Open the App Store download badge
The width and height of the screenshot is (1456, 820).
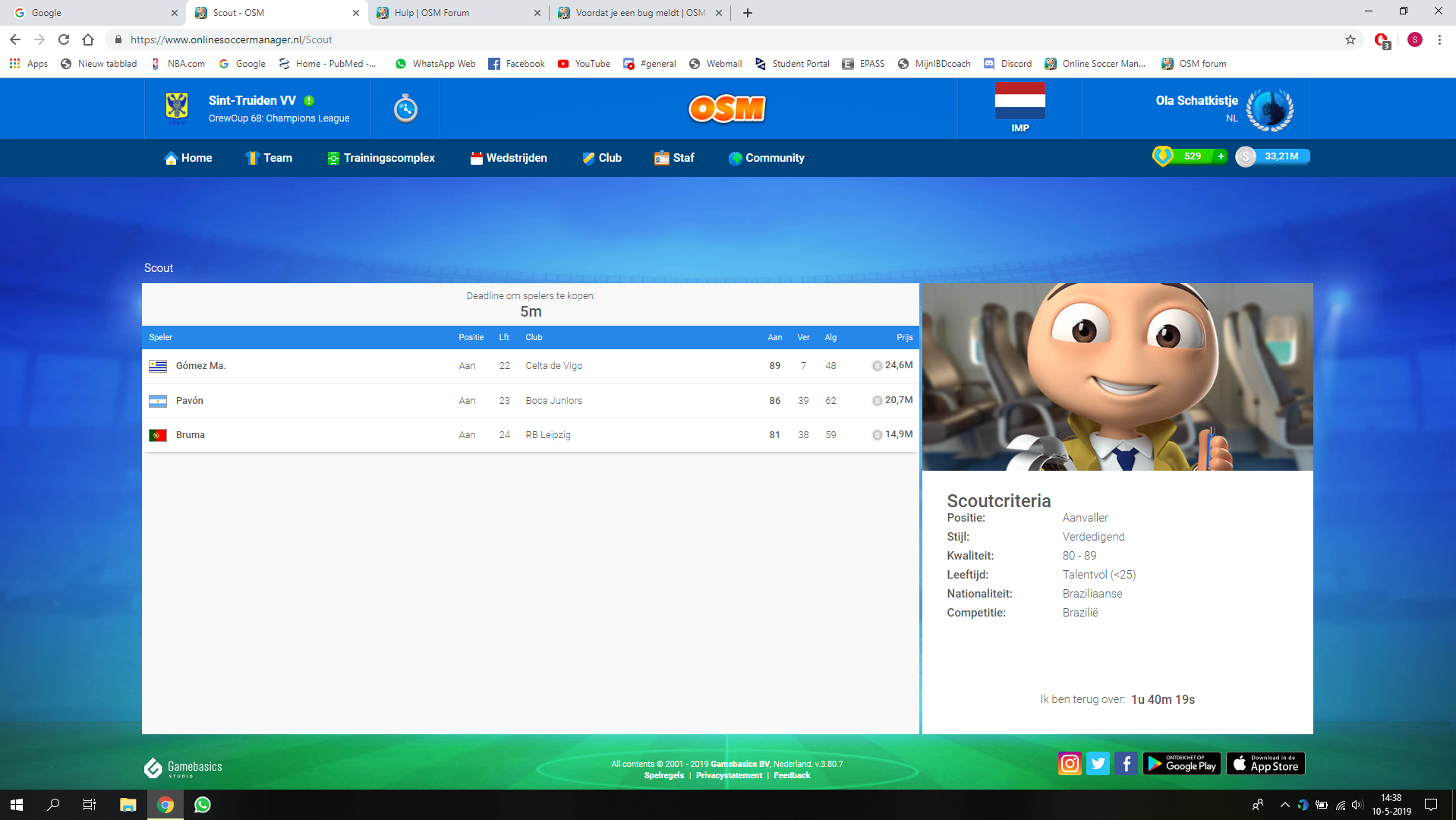click(x=1265, y=763)
